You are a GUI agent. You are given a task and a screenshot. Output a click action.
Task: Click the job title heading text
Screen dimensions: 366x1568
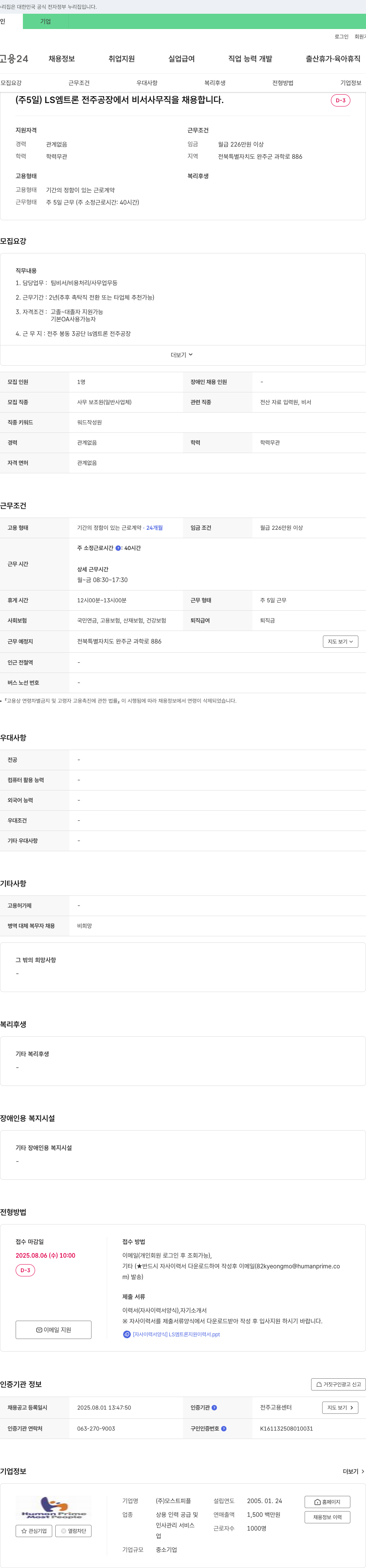point(120,100)
